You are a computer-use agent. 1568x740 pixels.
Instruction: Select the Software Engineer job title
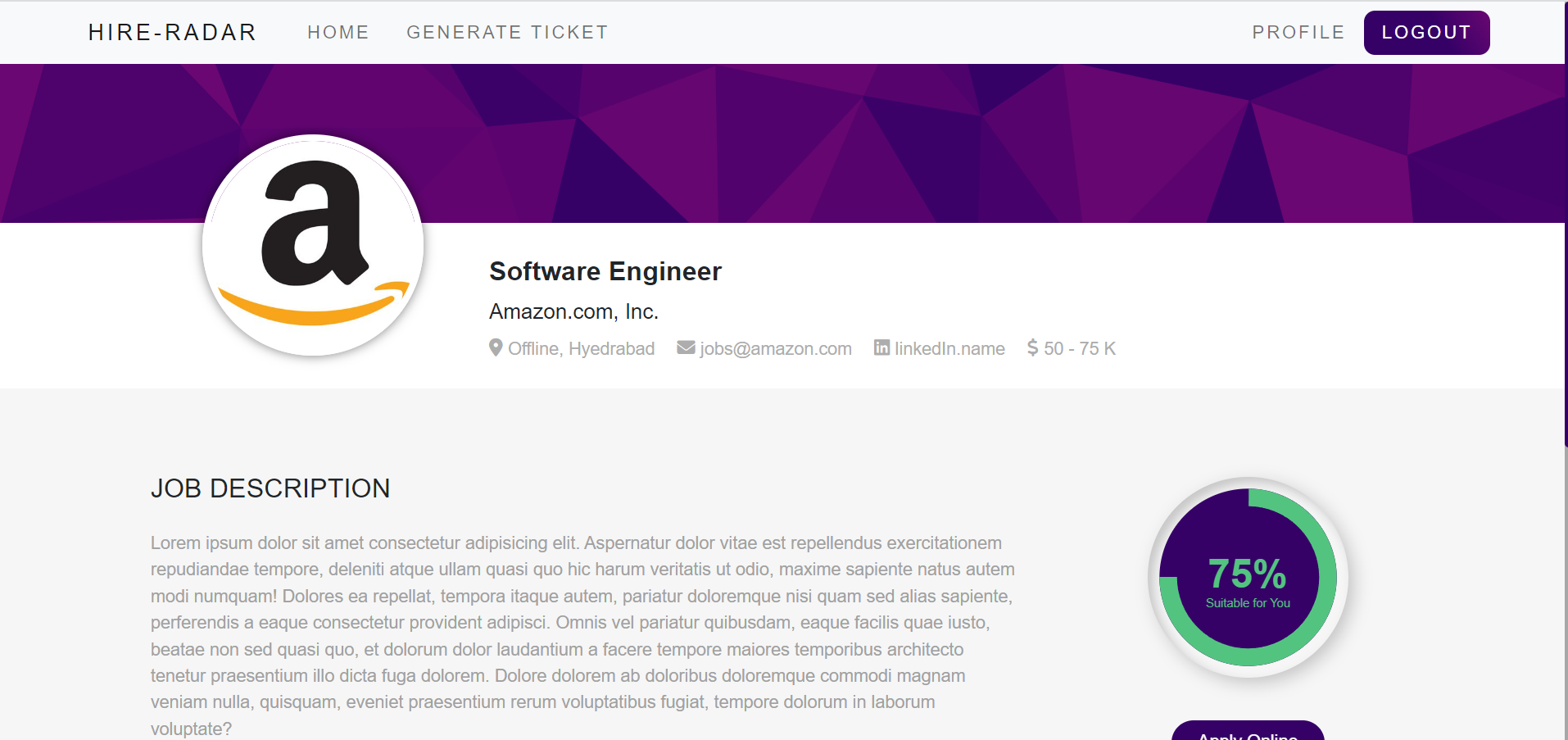(605, 271)
